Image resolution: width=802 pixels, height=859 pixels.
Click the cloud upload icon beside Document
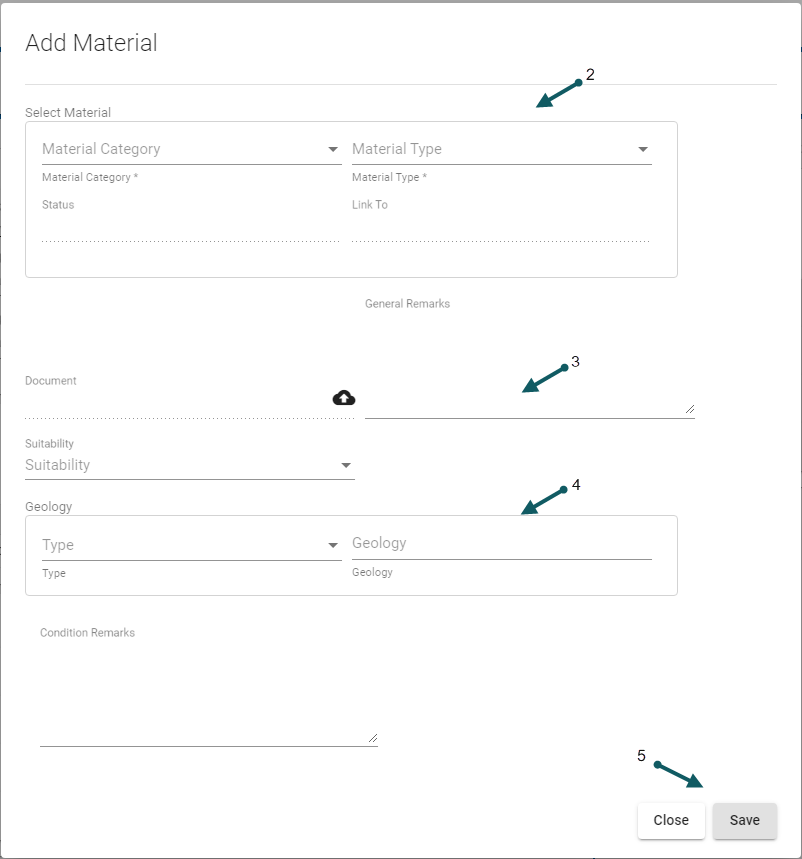[344, 398]
